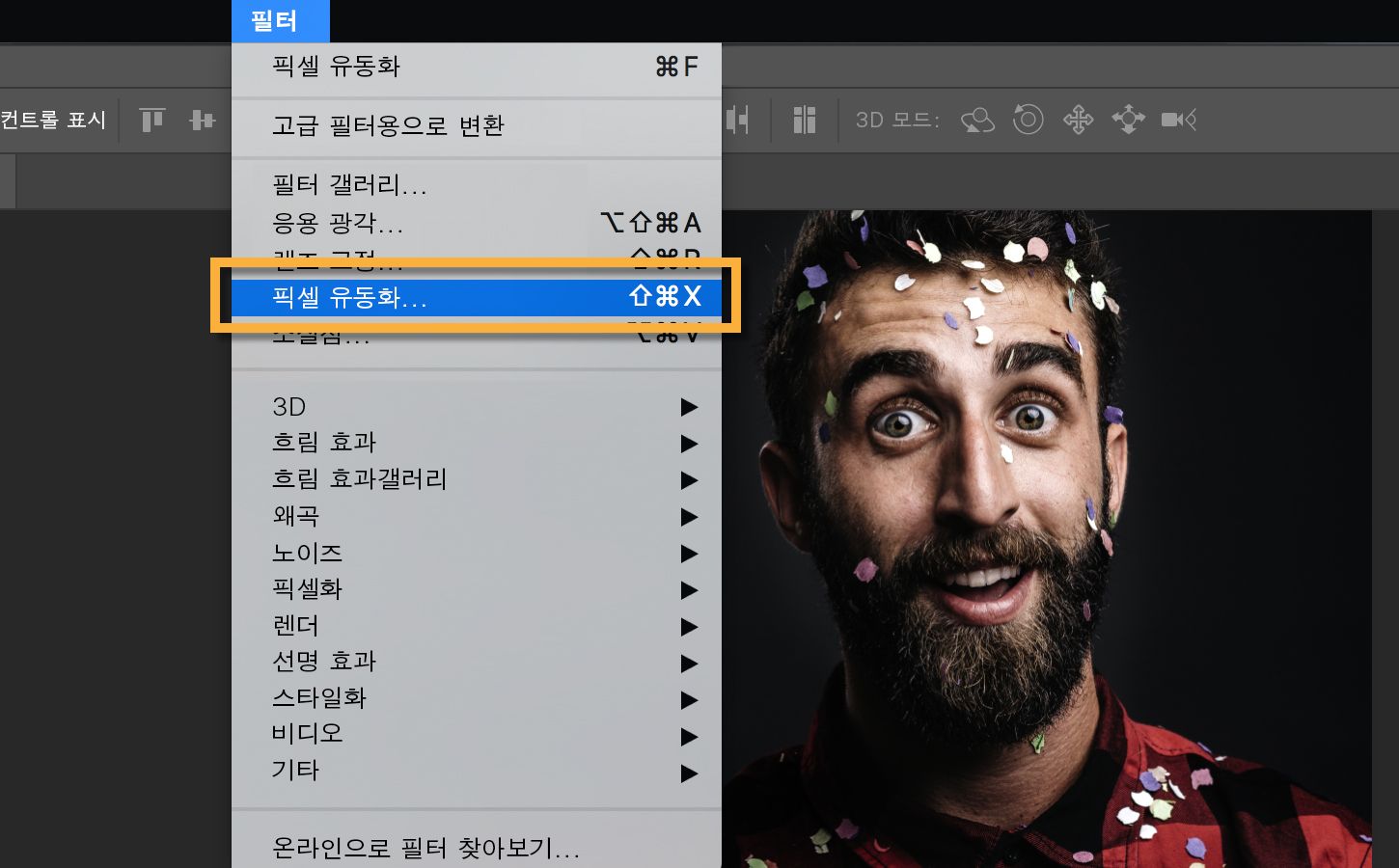The height and width of the screenshot is (868, 1399).
Task: Expand the 왜곡 submenu
Action: (x=296, y=517)
